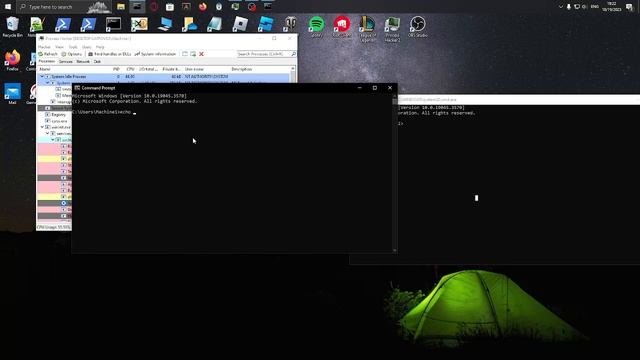The width and height of the screenshot is (640, 360).
Task: Open the black Command Prompt desktop shortcut
Action: (113, 24)
